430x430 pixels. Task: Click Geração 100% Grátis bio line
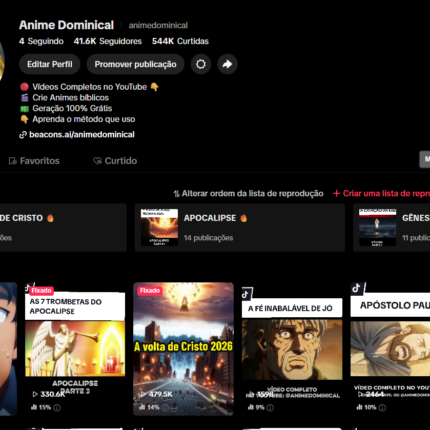tap(66, 108)
